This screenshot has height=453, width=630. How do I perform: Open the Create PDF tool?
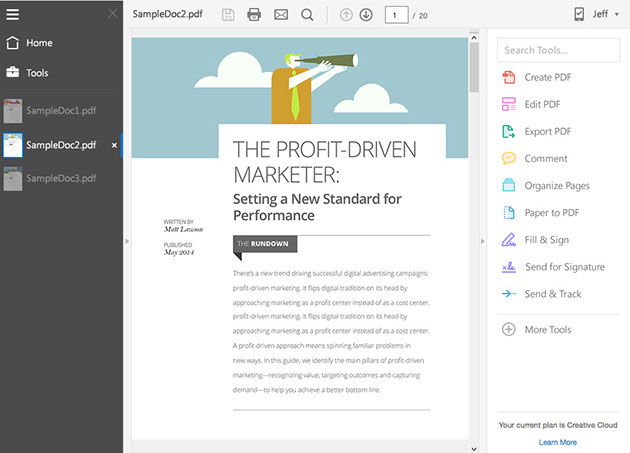click(x=547, y=77)
